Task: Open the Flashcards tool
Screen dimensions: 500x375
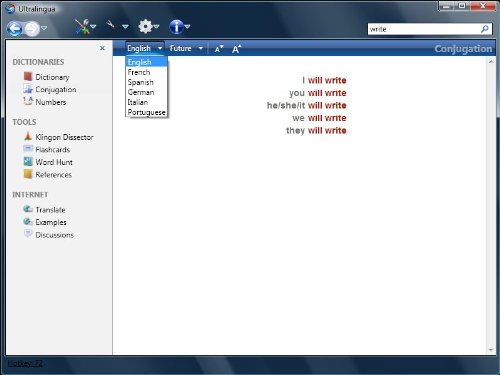Action: pos(53,150)
